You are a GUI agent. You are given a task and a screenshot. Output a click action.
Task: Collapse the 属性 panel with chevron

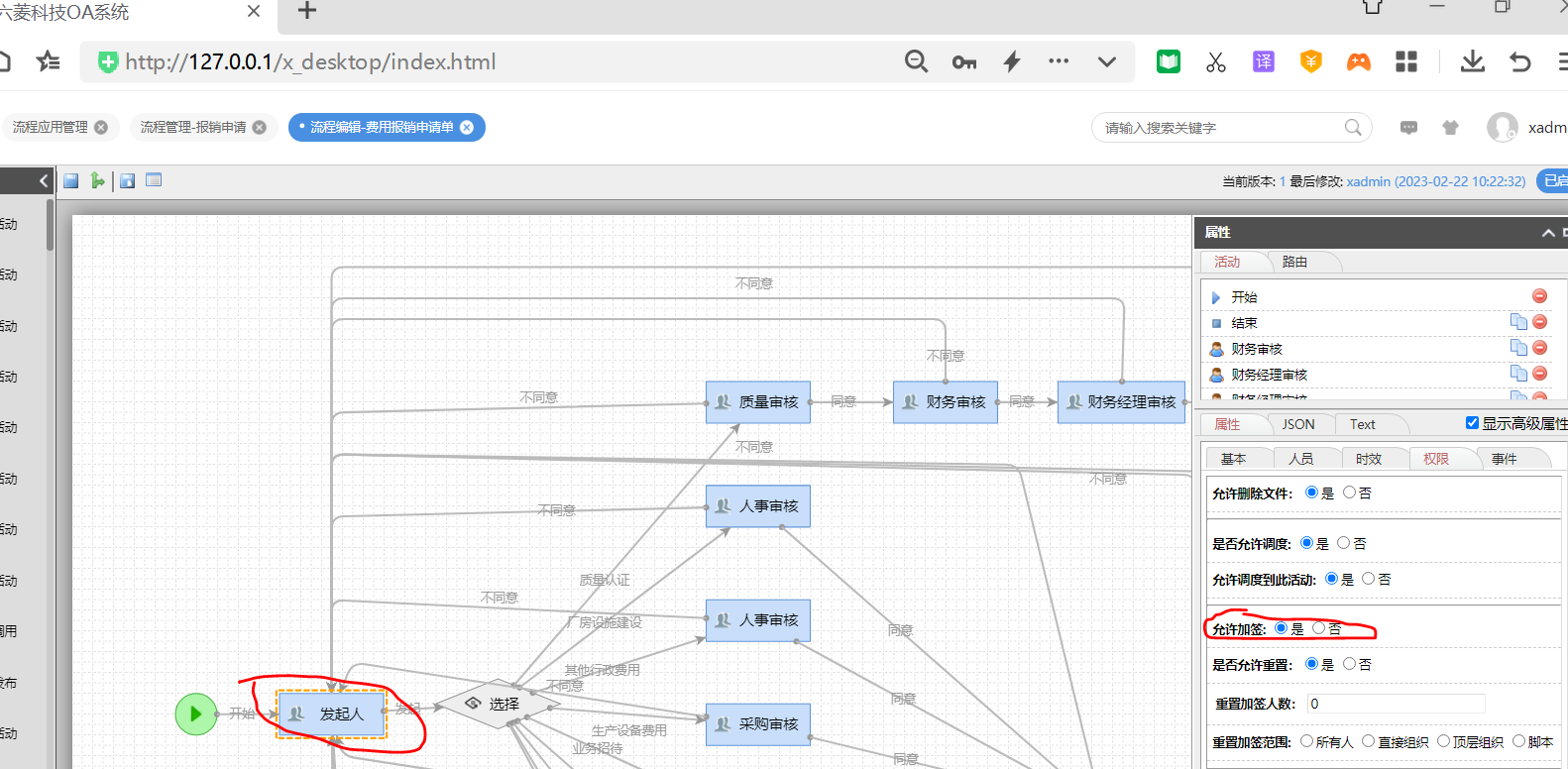coord(1548,233)
